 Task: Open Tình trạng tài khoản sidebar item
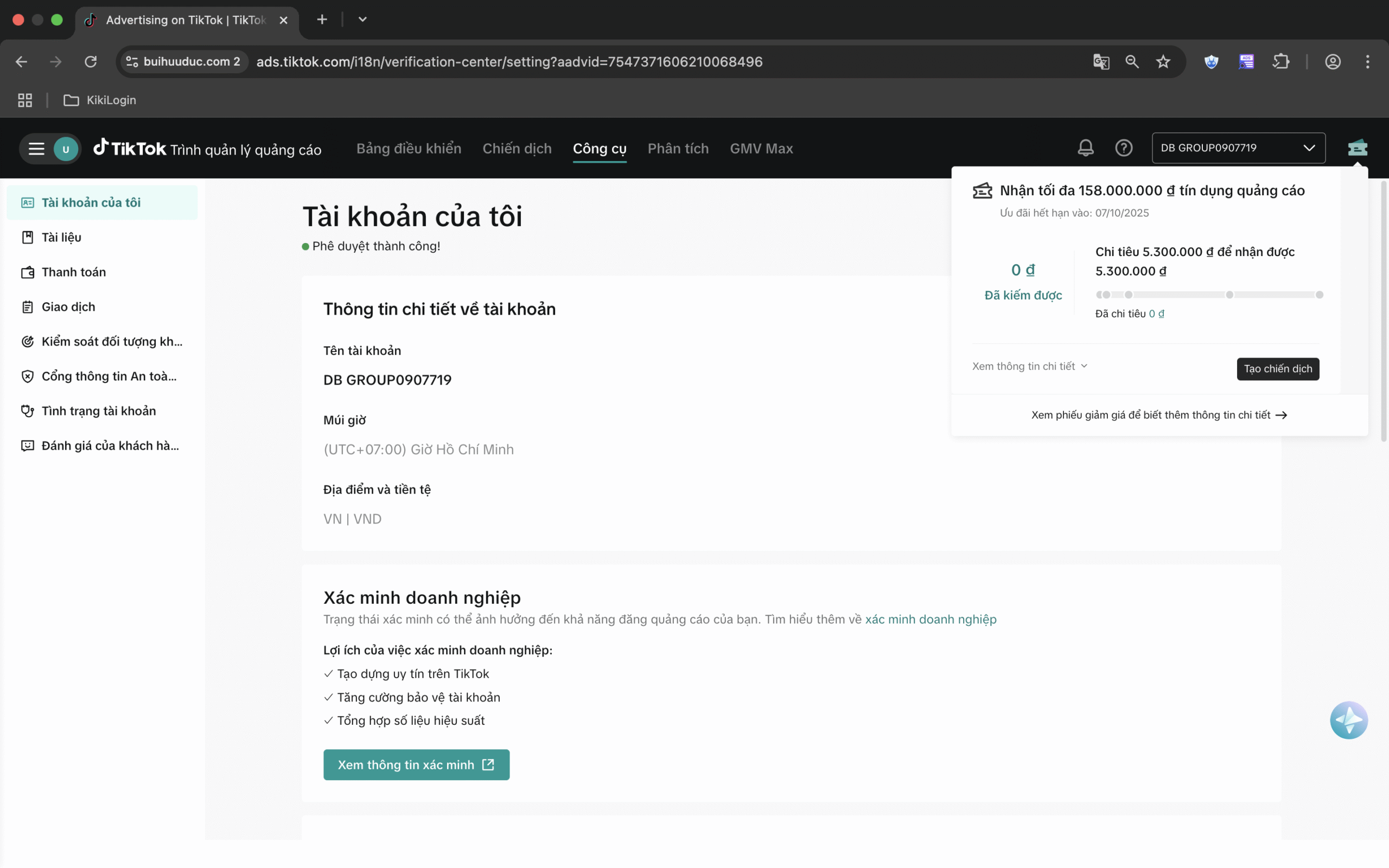click(98, 411)
